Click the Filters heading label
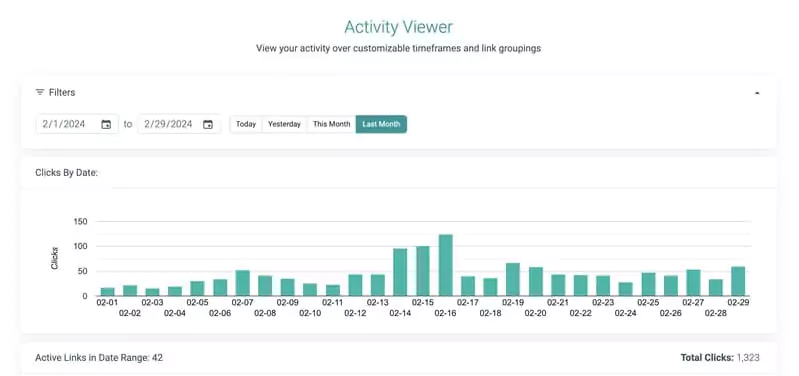The image size is (799, 376). tap(62, 92)
